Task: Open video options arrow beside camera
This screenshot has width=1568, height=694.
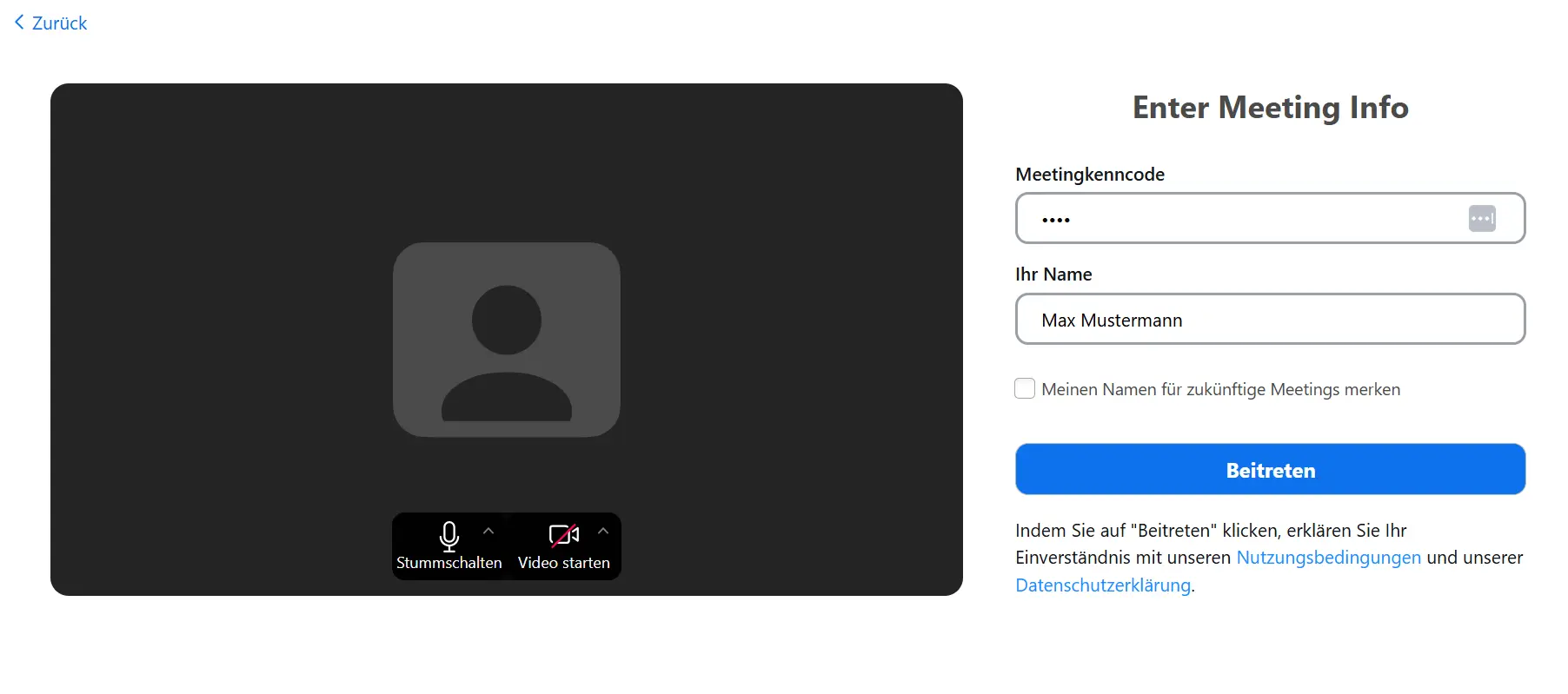Action: click(x=603, y=531)
